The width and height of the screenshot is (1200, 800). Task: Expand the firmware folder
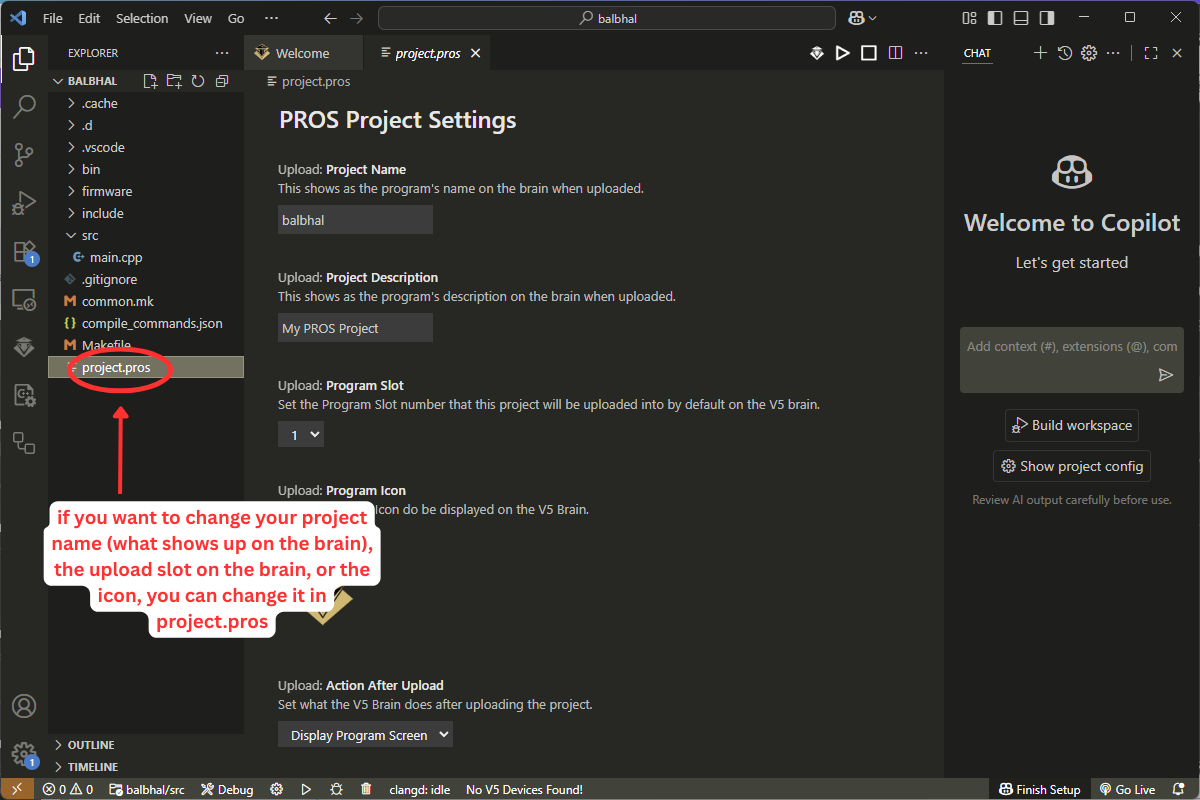(107, 191)
